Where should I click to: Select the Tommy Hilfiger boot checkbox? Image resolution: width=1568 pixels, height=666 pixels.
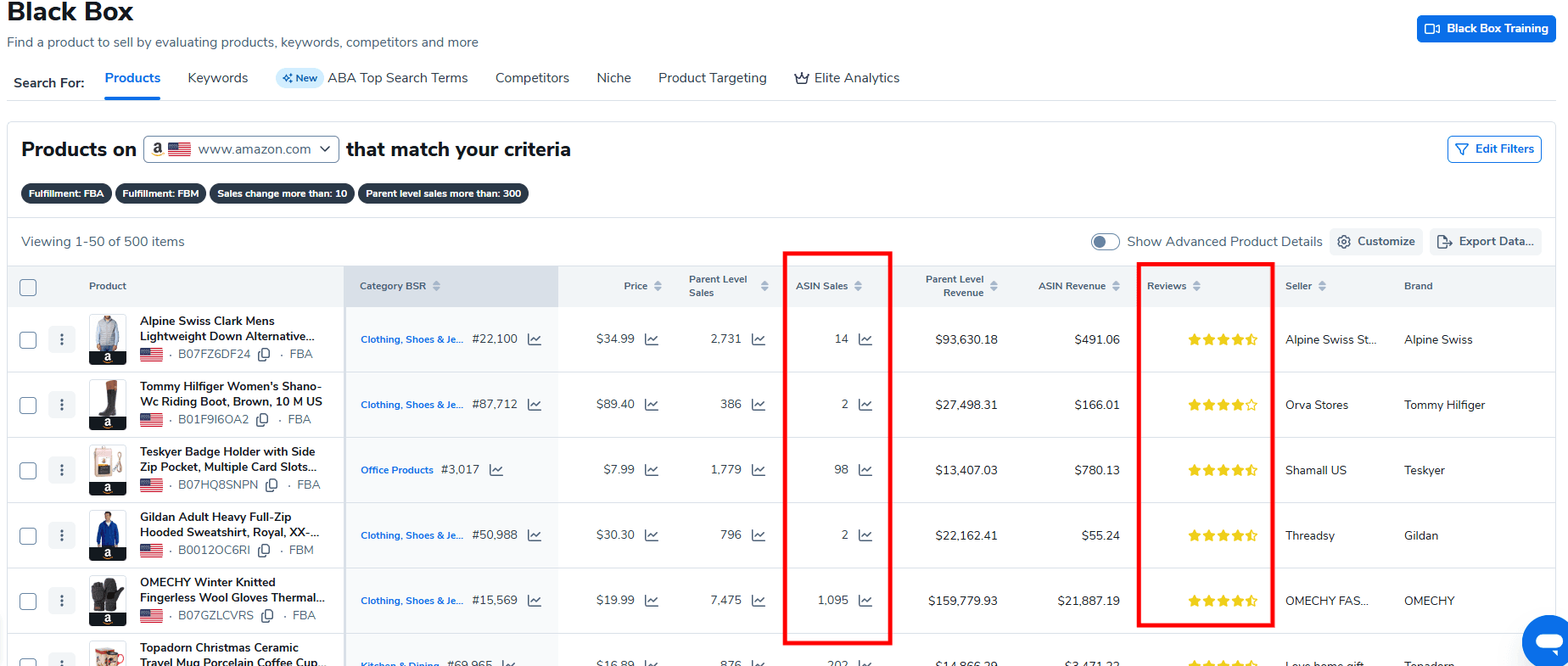coord(28,405)
